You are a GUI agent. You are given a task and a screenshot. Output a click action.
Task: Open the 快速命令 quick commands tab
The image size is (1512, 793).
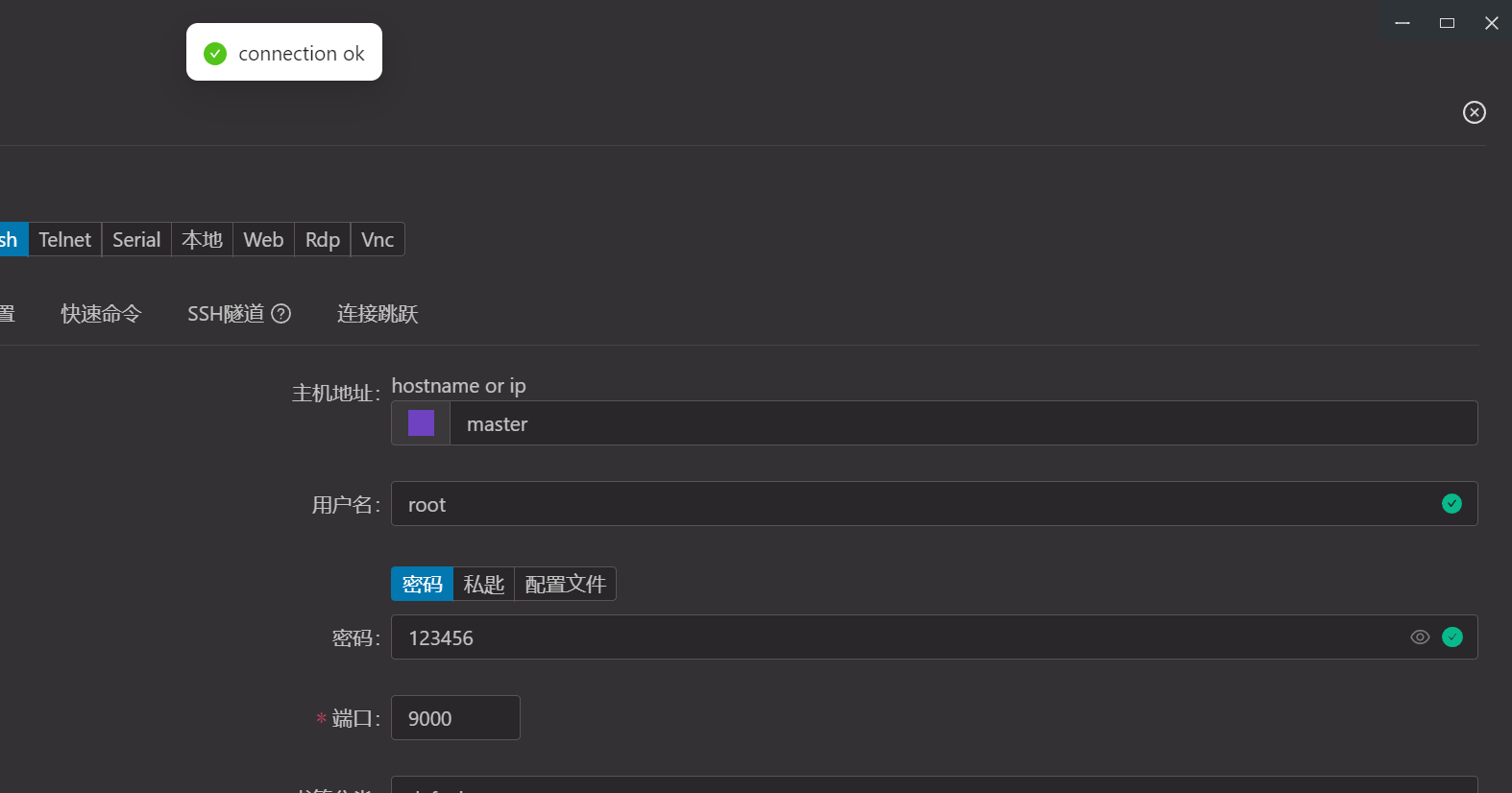point(101,314)
